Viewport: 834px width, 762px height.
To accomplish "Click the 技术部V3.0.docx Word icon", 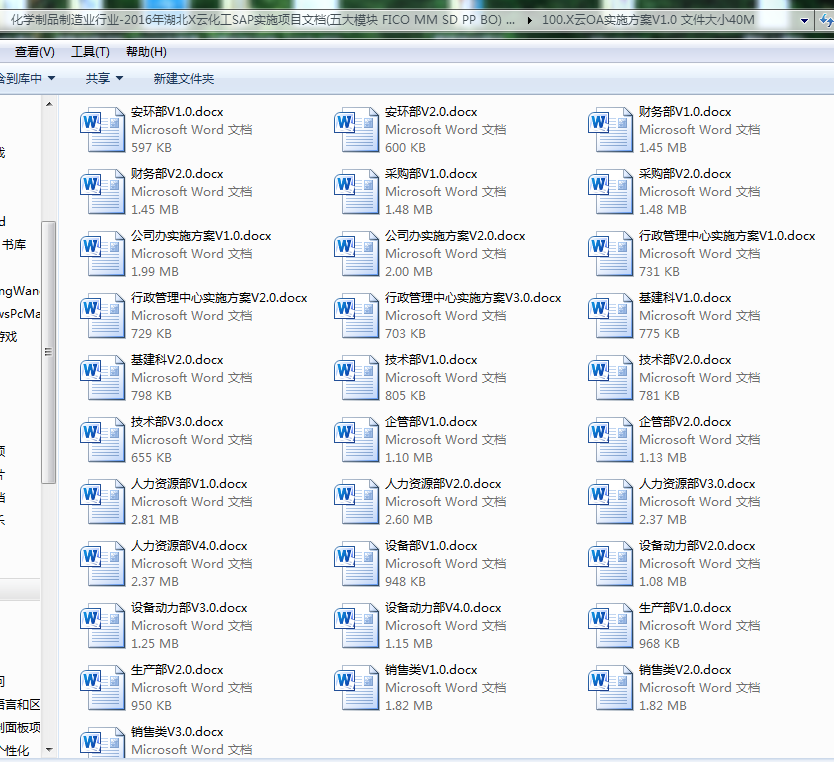I will coord(104,440).
